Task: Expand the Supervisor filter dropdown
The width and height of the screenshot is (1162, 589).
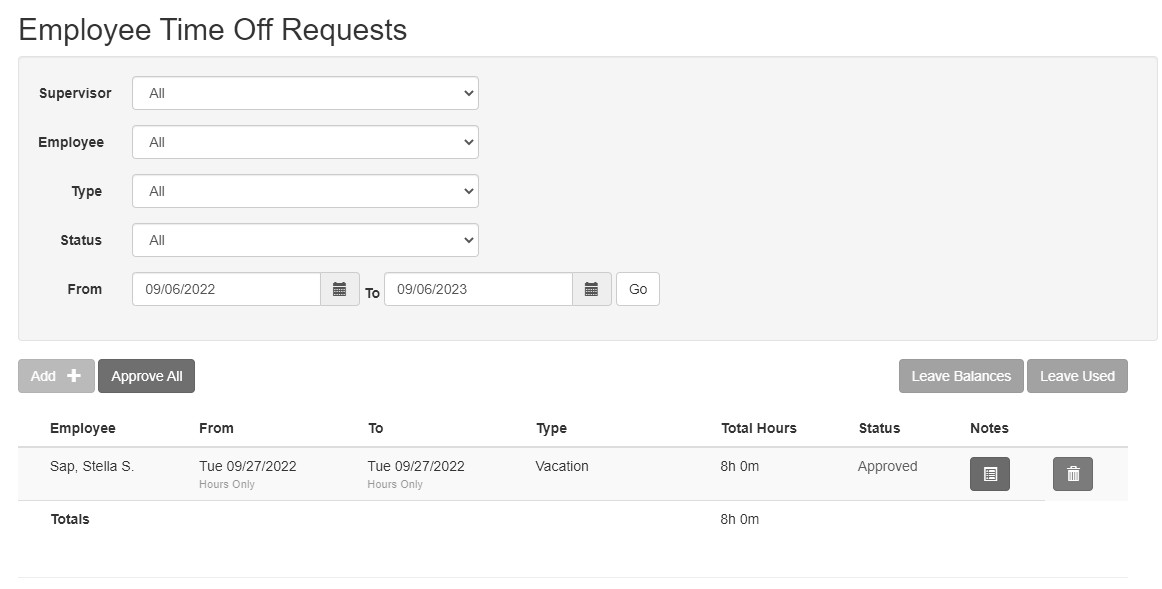Action: coord(305,93)
